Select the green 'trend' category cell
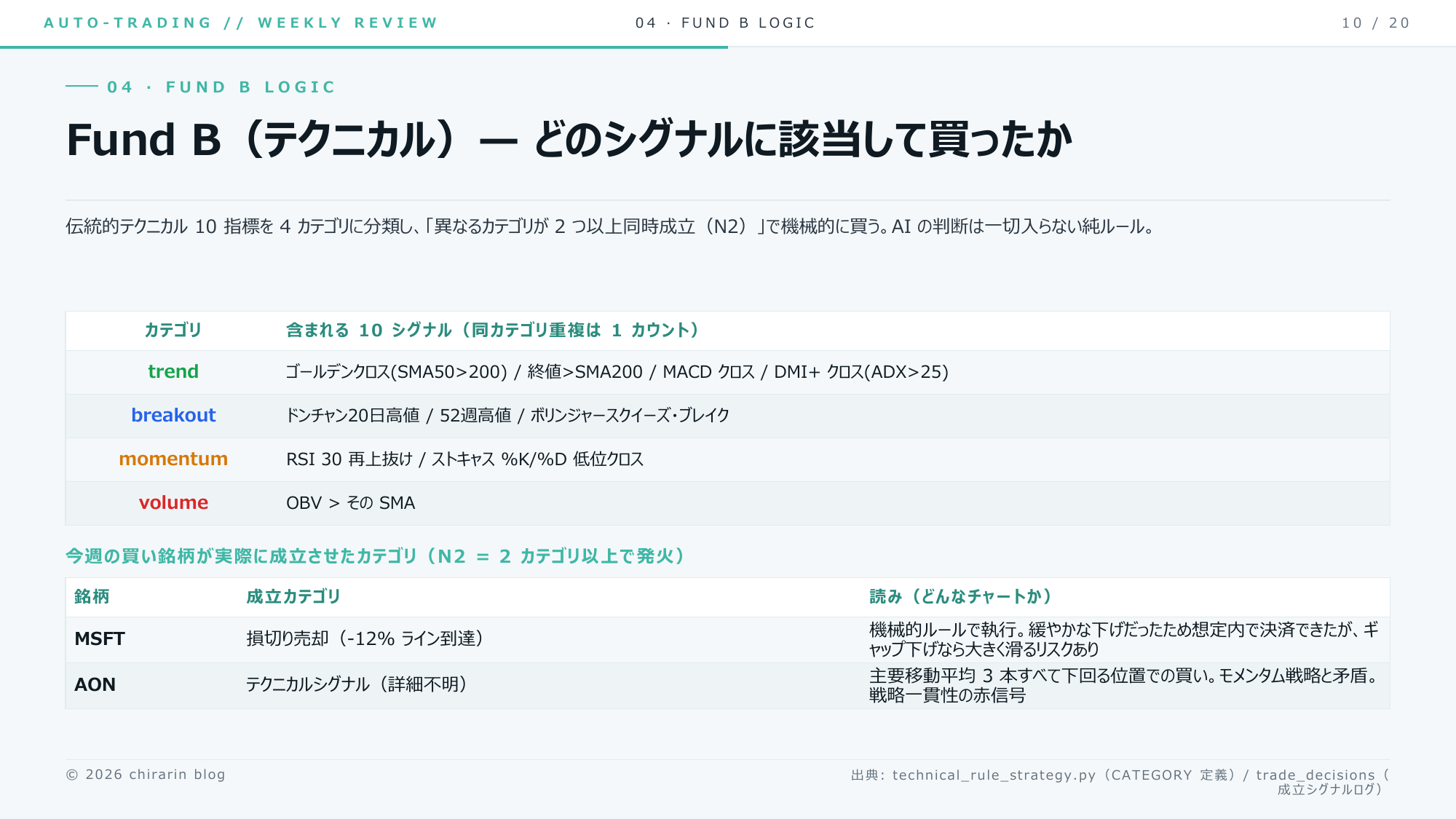The height and width of the screenshot is (819, 1456). coord(173,372)
